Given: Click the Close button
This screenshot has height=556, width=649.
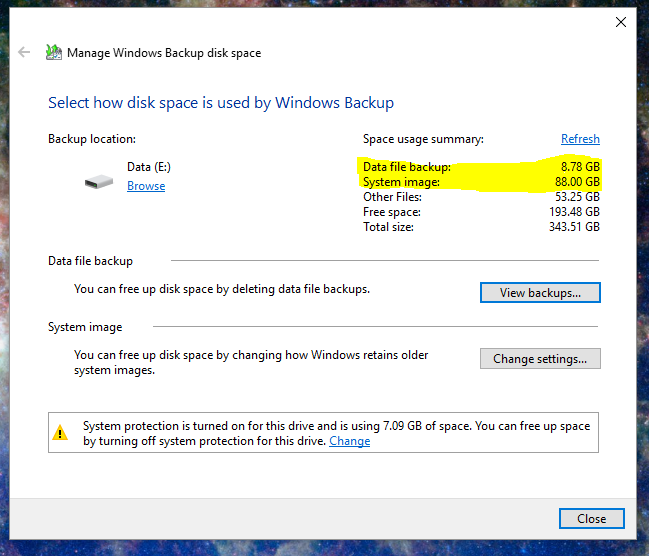Looking at the screenshot, I should tap(591, 518).
